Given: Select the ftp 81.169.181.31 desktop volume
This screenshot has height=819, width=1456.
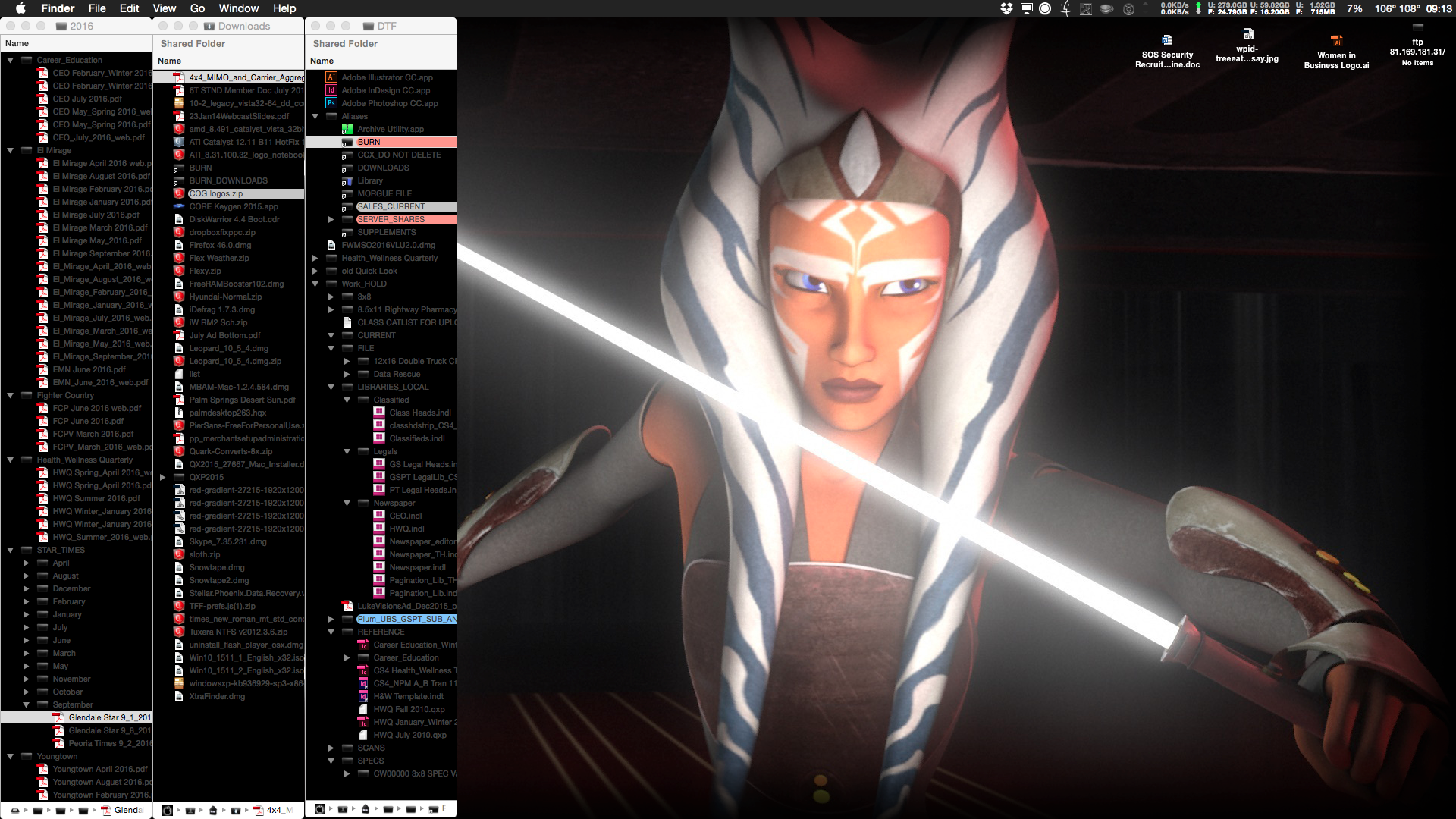Looking at the screenshot, I should (1417, 46).
